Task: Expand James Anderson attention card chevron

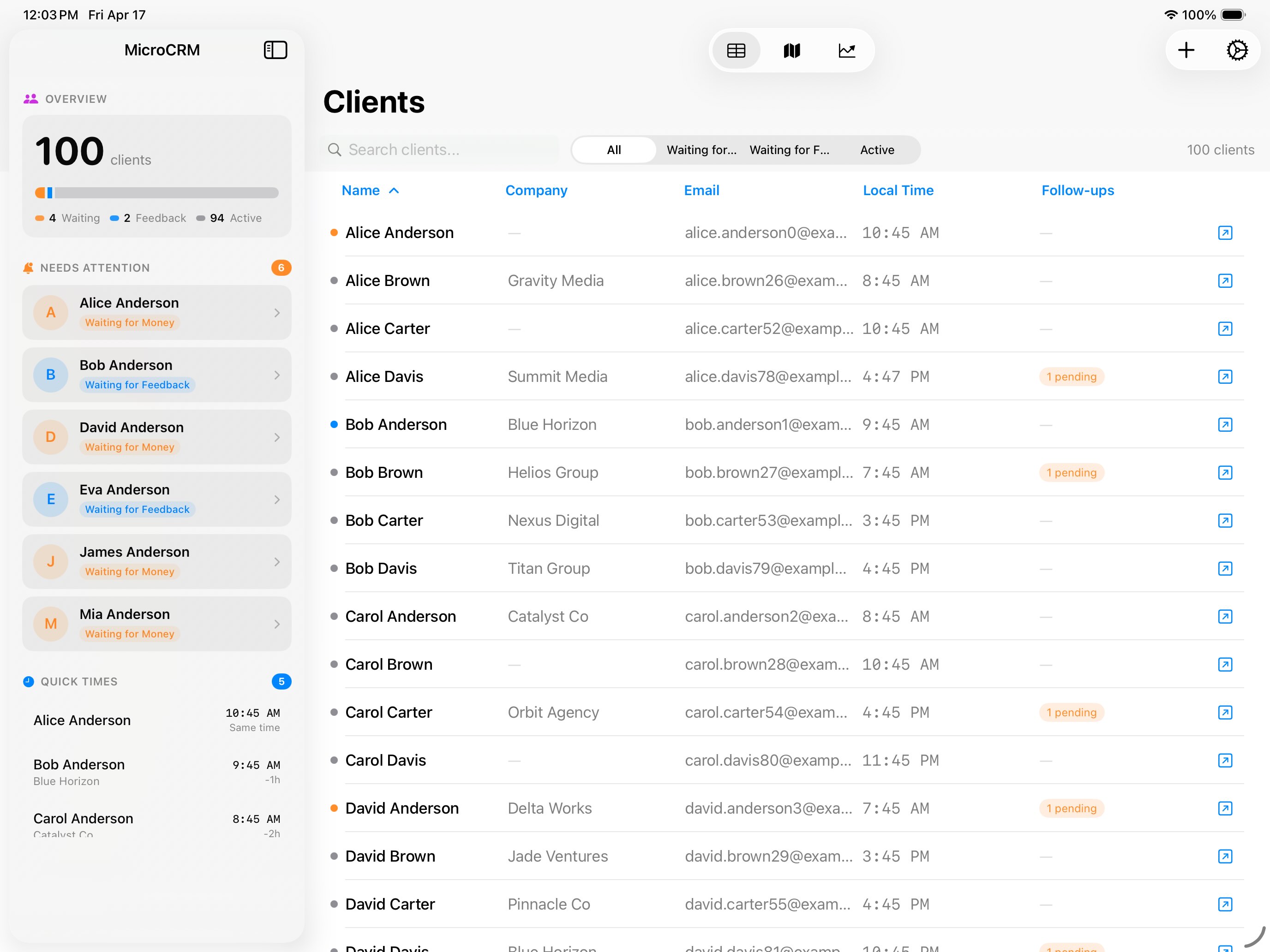Action: click(x=277, y=562)
